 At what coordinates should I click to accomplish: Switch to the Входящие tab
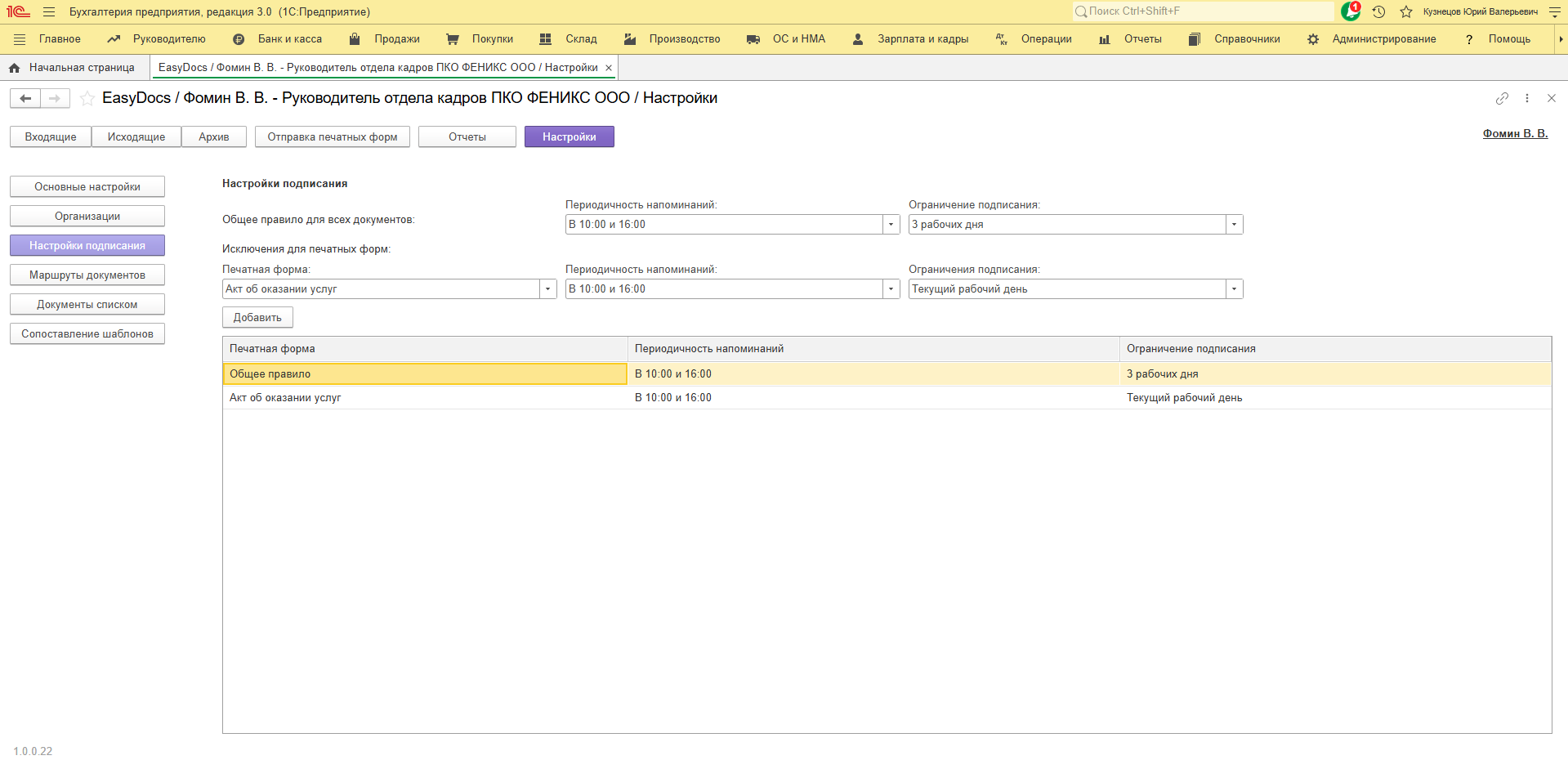51,137
